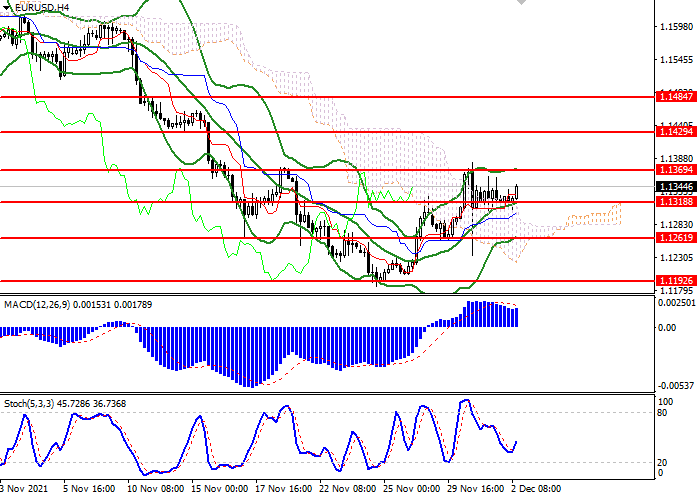
Task: Select the 1.12619 red price level label
Action: click(676, 238)
